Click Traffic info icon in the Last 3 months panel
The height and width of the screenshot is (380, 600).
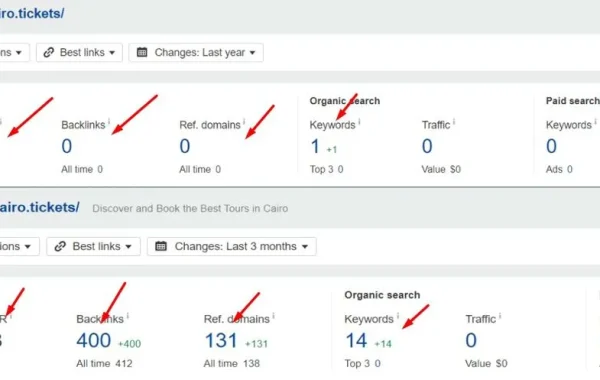pos(500,316)
